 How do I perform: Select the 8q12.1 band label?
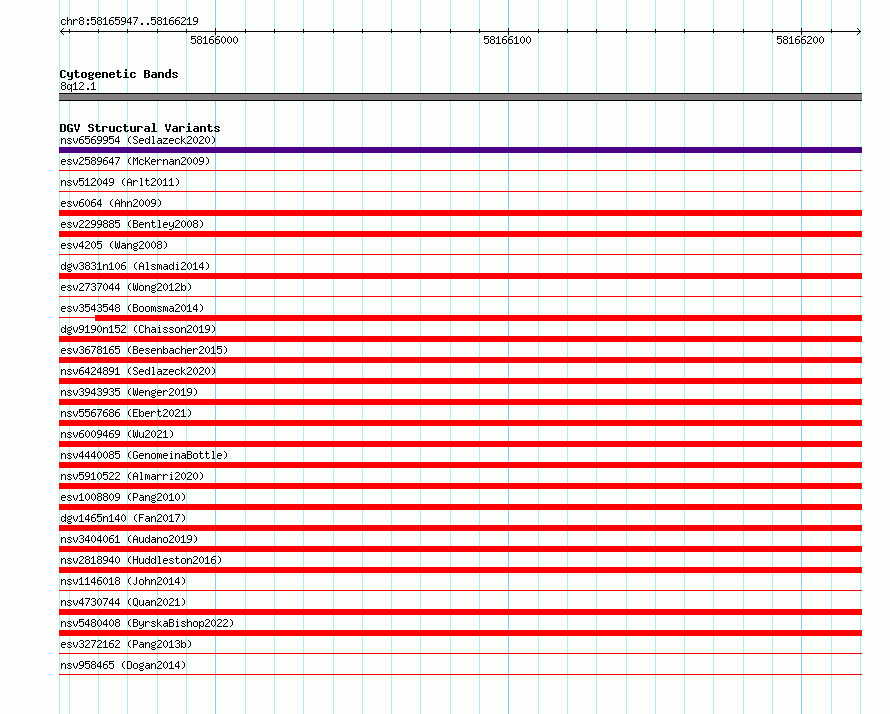click(x=78, y=86)
